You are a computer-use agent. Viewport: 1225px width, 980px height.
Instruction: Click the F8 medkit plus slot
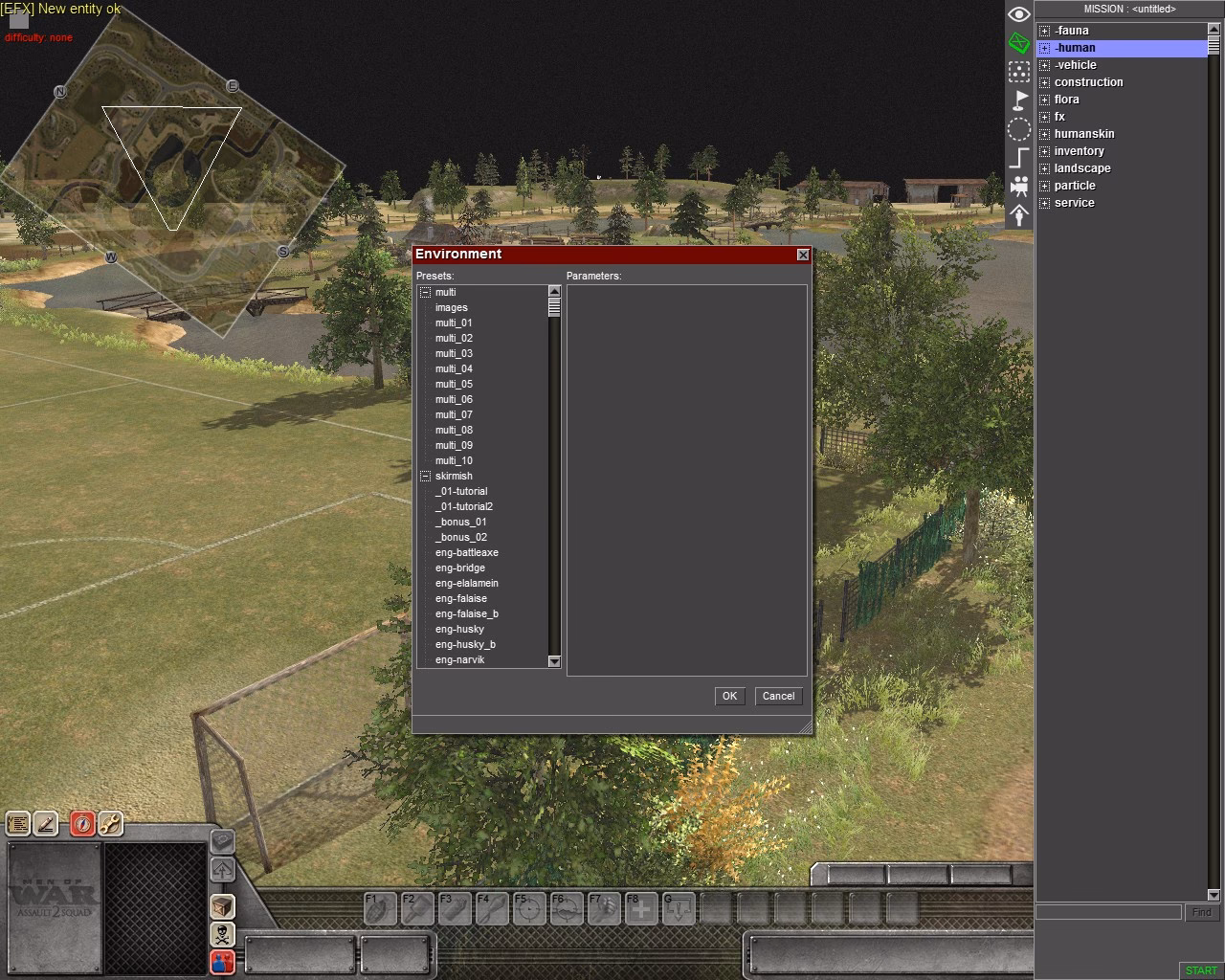click(x=641, y=908)
